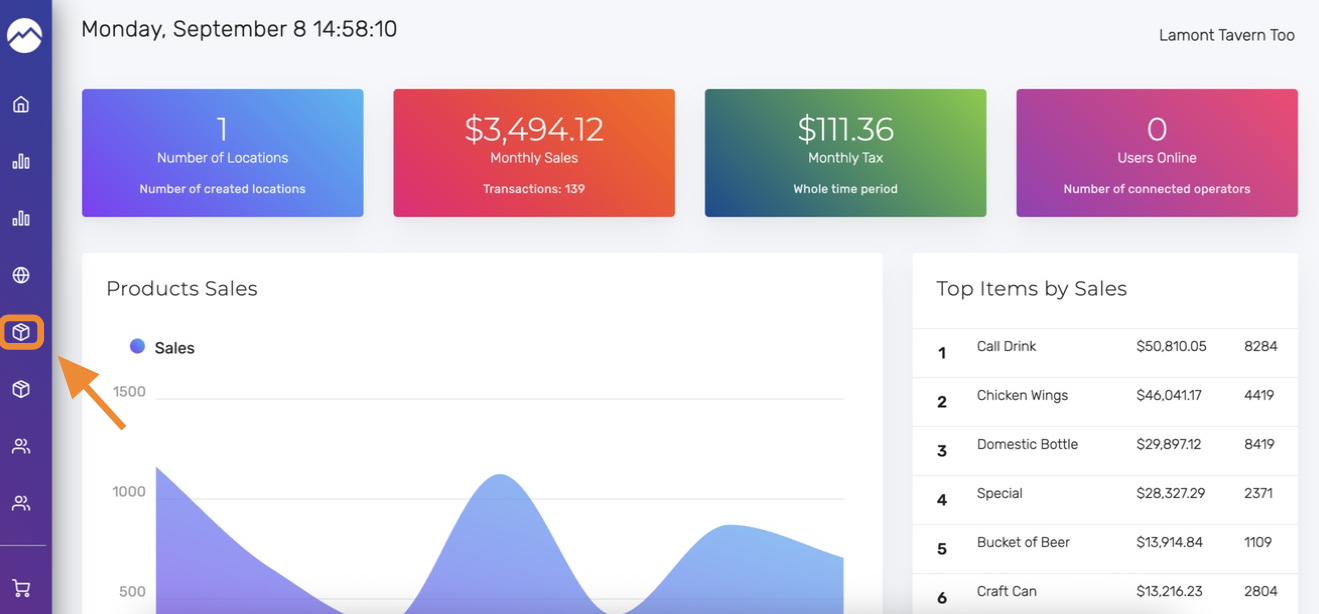Open the orange-outlined box icon in sidebar

21,332
